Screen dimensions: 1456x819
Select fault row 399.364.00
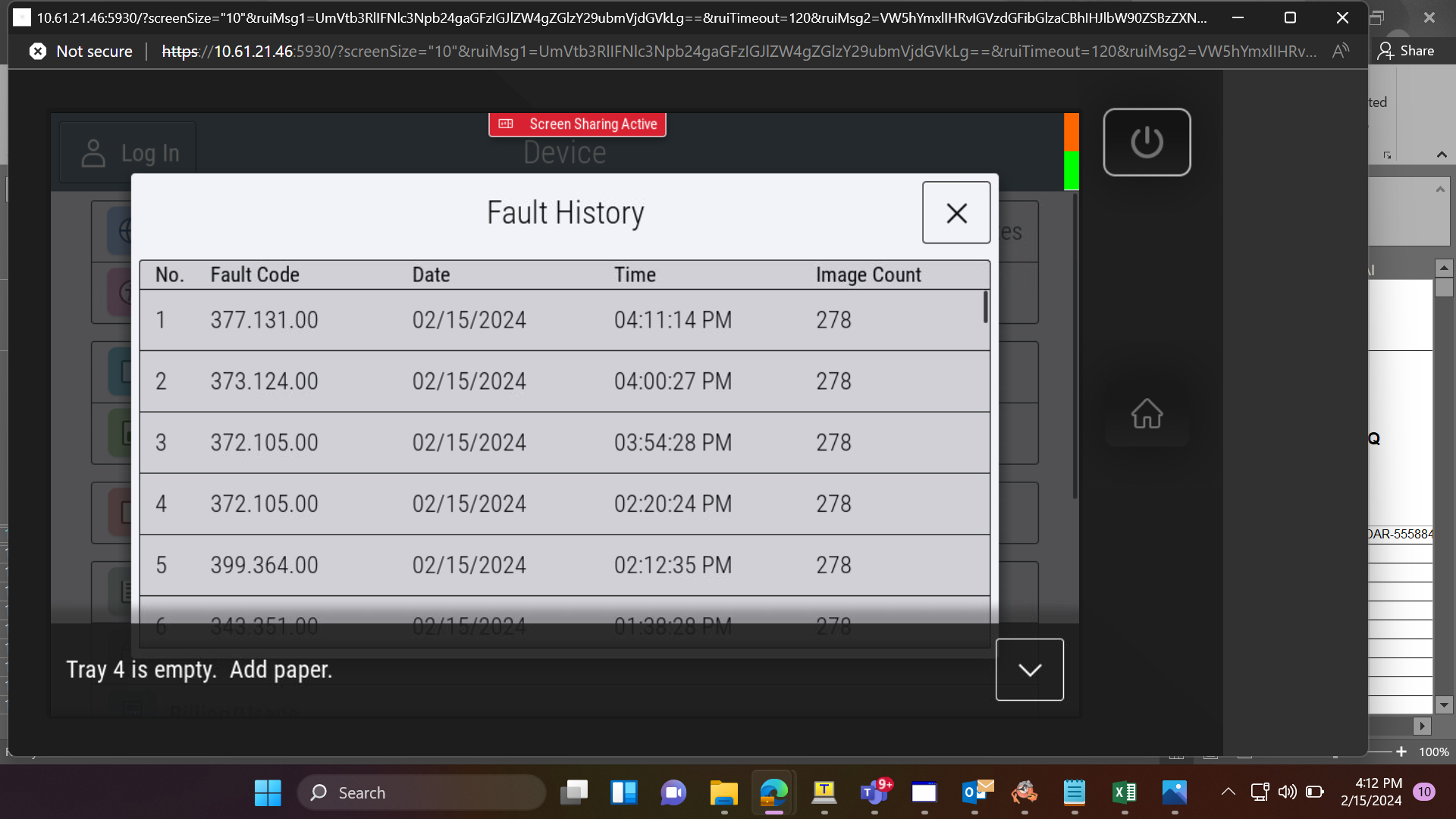tap(564, 565)
